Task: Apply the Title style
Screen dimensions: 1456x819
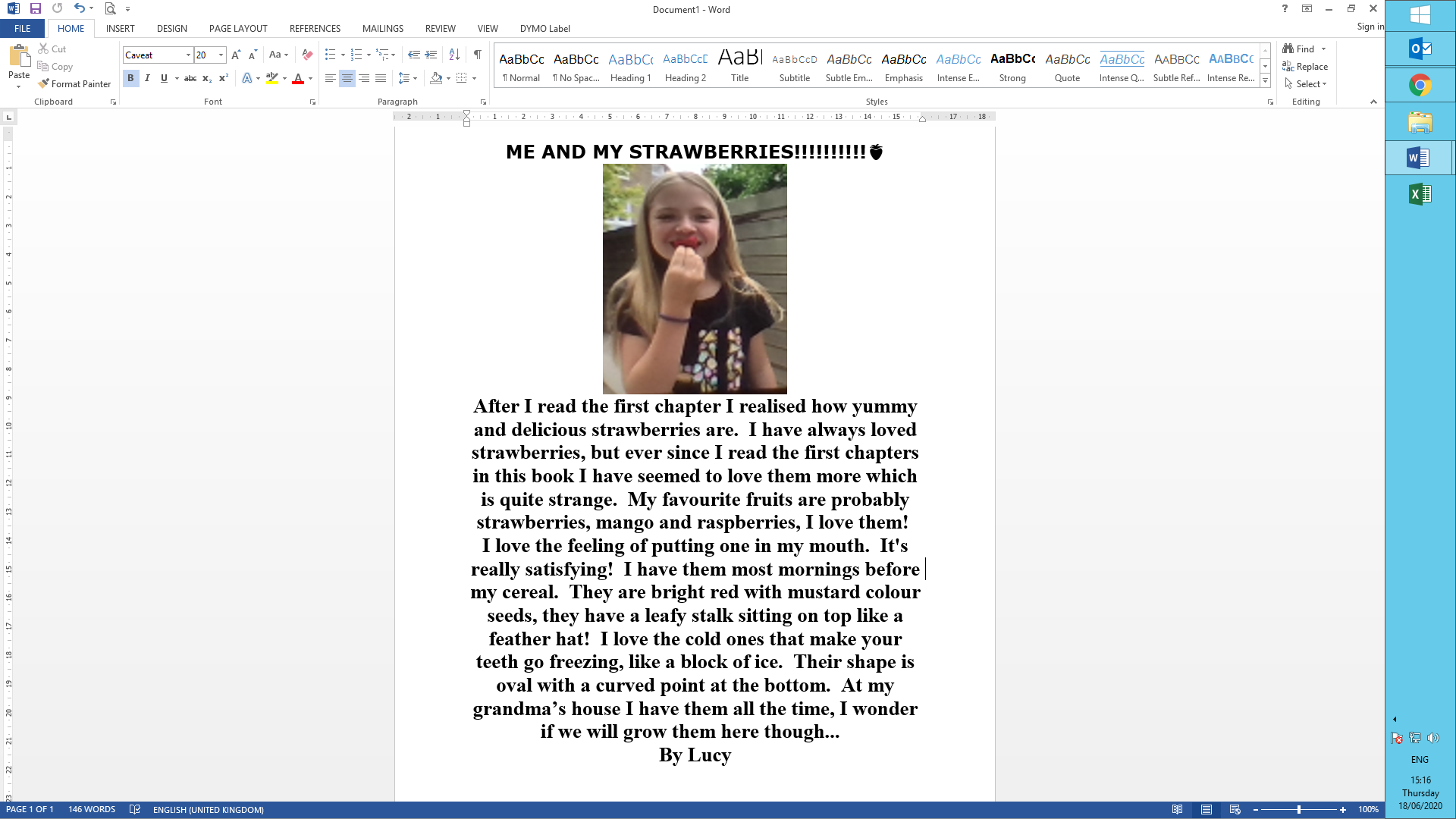Action: click(740, 67)
